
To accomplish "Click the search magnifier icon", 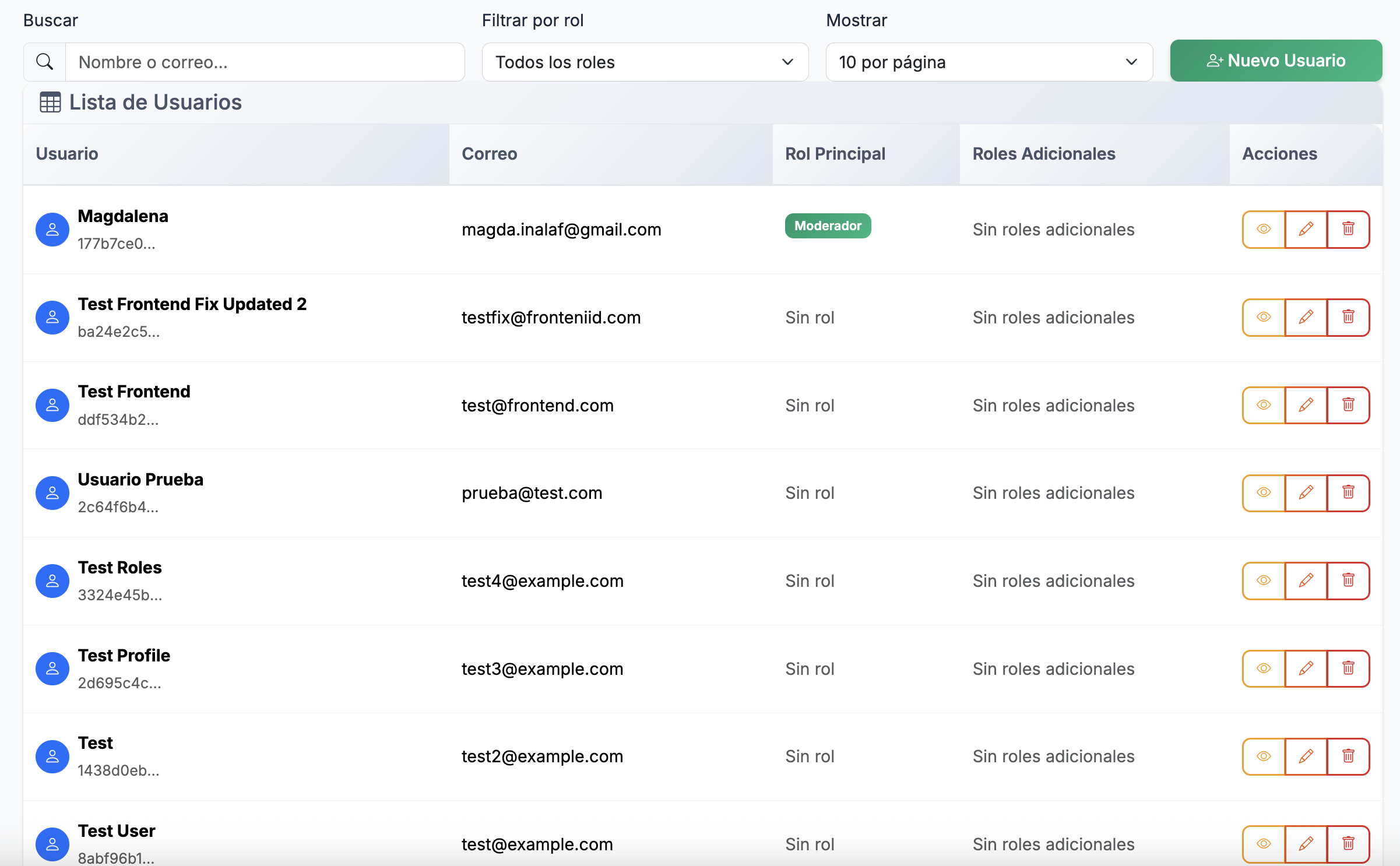I will point(45,62).
